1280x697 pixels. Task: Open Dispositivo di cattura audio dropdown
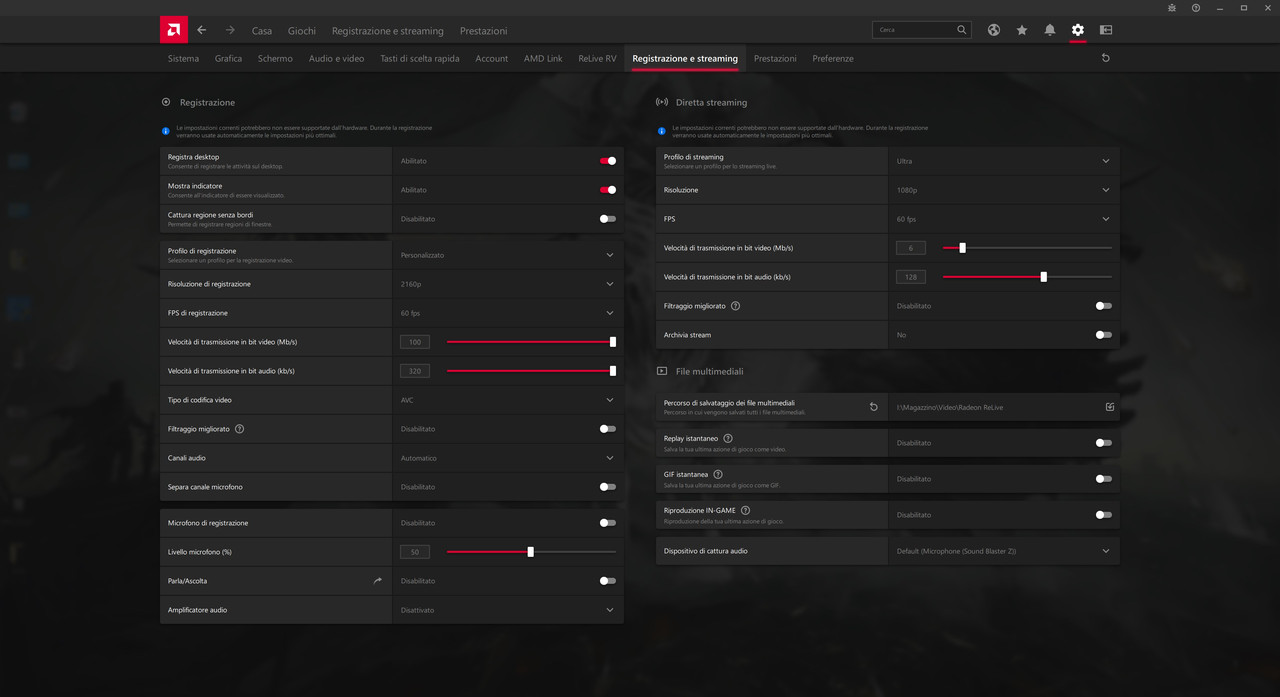[1004, 551]
